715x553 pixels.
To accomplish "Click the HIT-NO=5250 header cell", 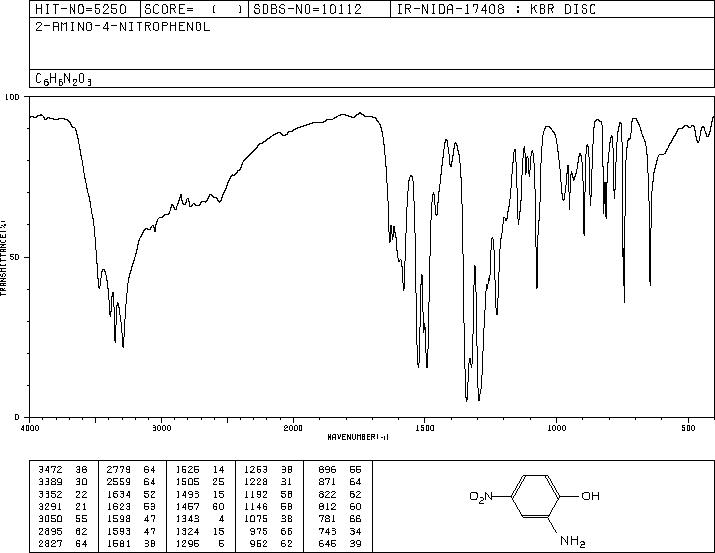I will [x=85, y=9].
